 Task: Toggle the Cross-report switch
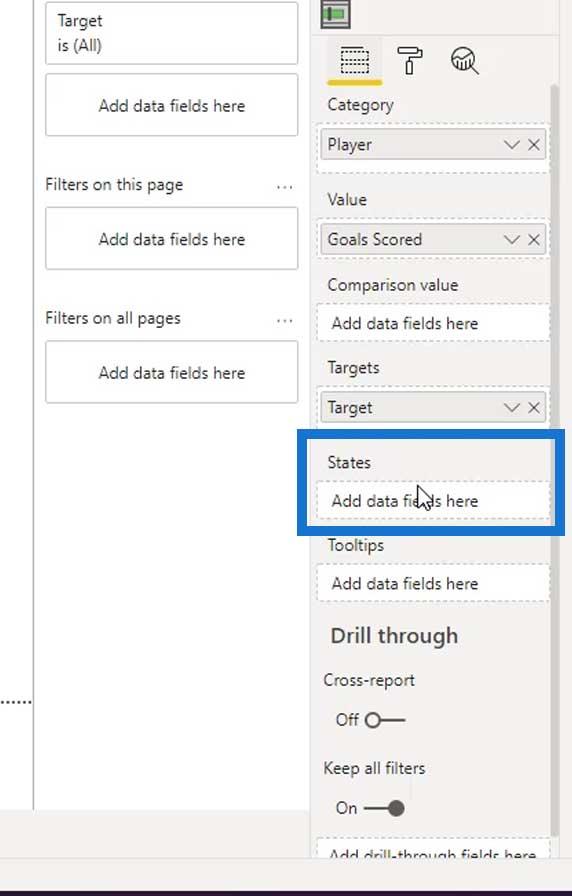pyautogui.click(x=385, y=720)
